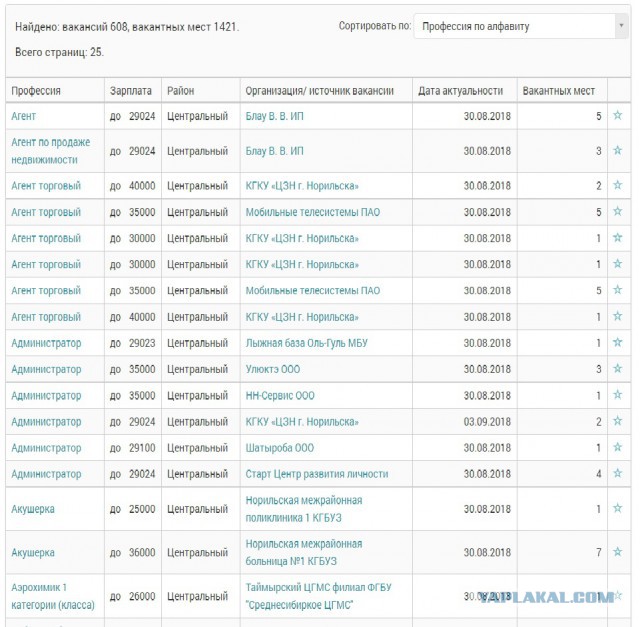Viewport: 640px width, 627px height.
Task: Favorite the Улюктэ ООО Администратор row
Action: [x=618, y=369]
